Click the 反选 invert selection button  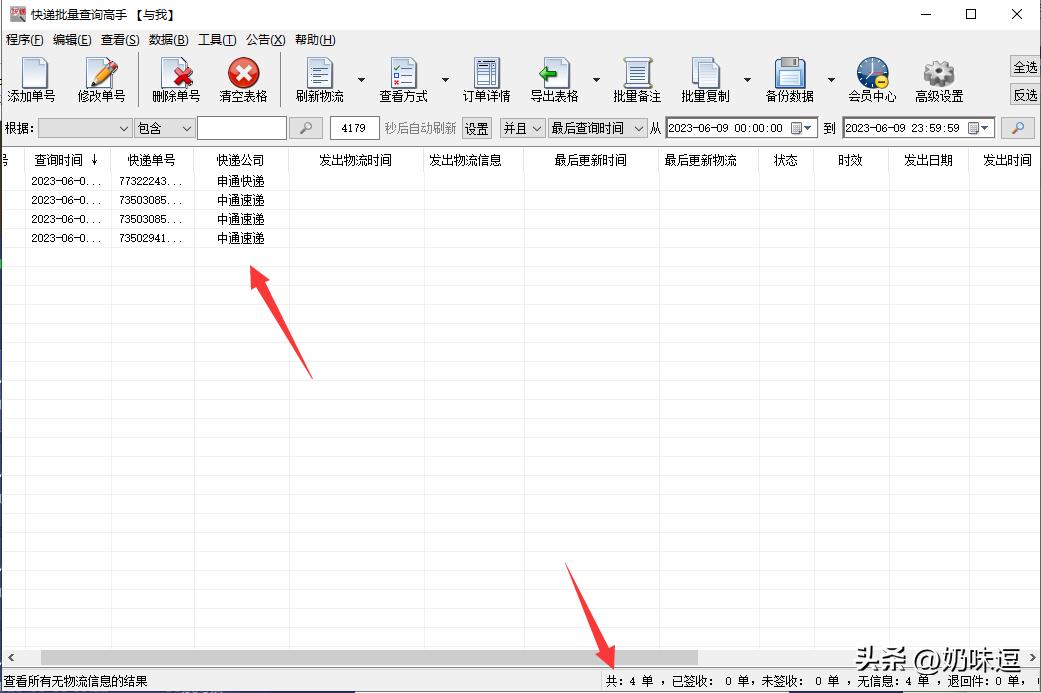[1025, 95]
